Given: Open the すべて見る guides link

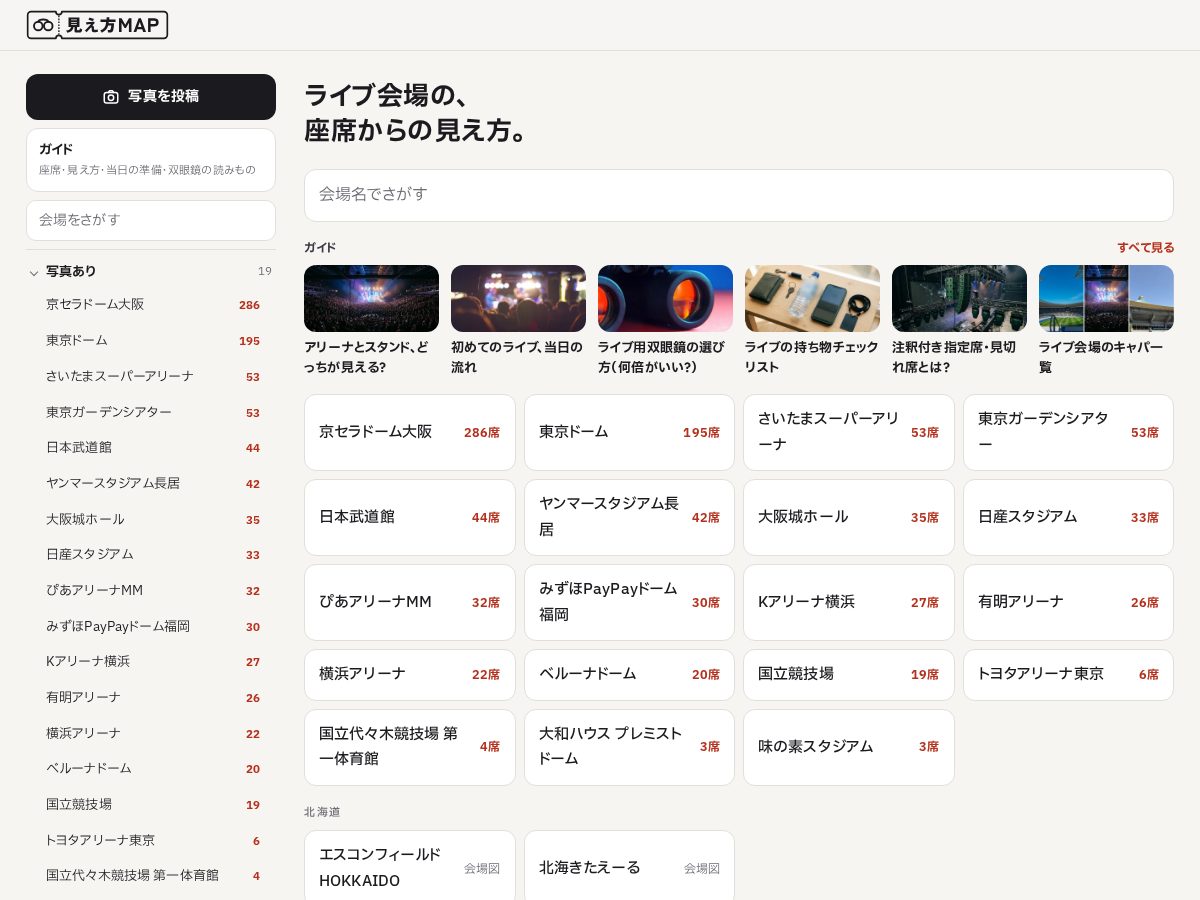Looking at the screenshot, I should click(1146, 247).
